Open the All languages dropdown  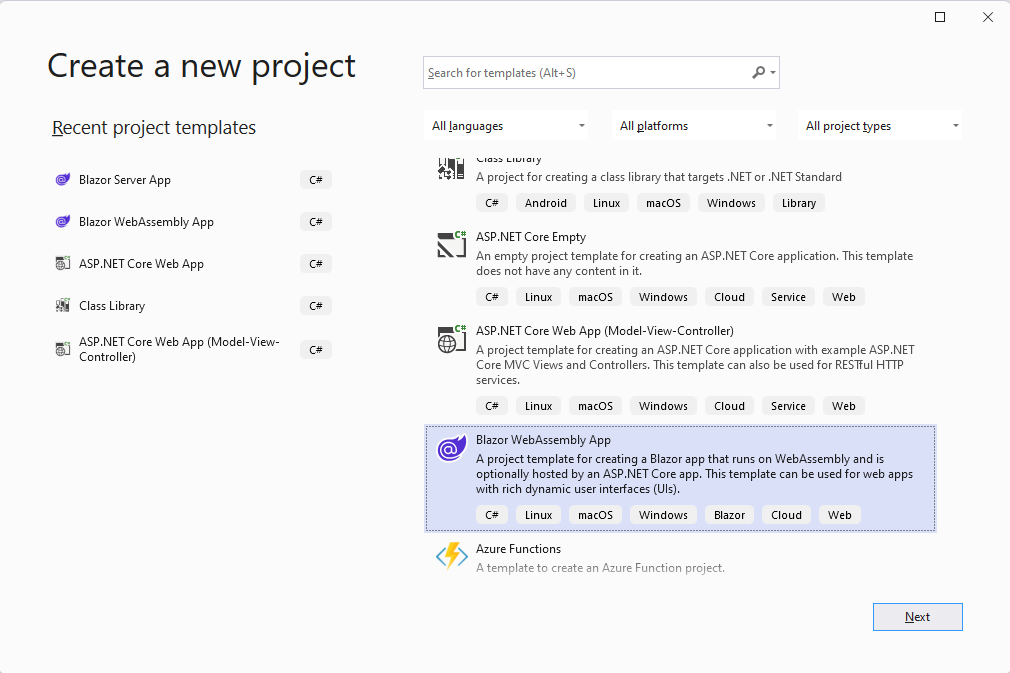pos(508,126)
